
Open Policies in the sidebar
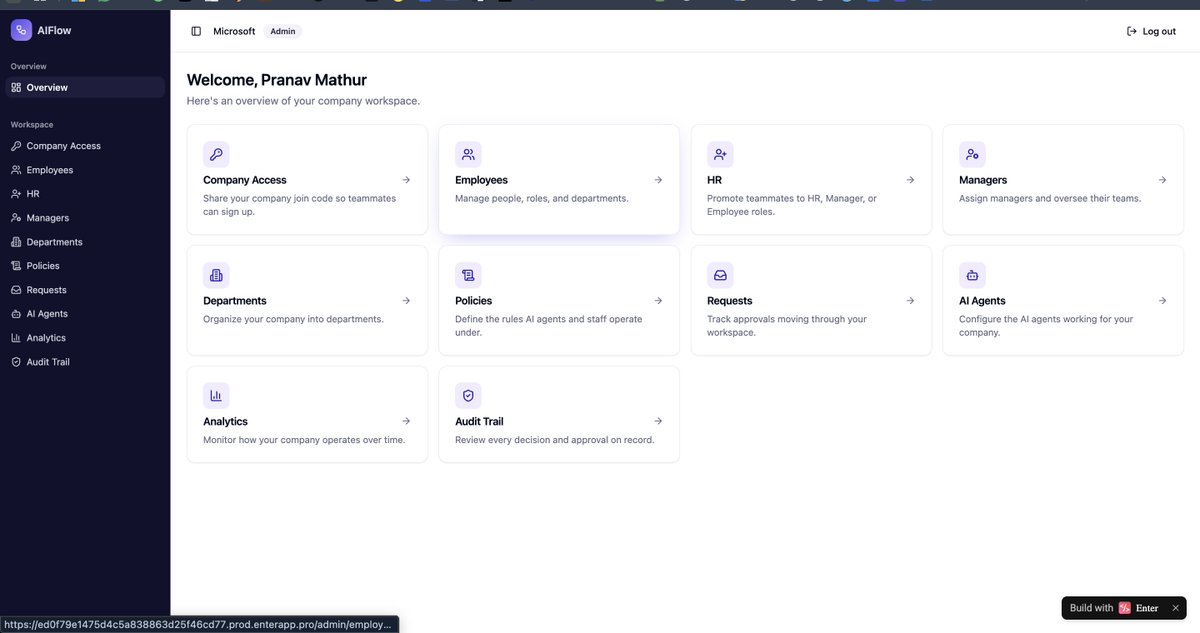(84, 266)
